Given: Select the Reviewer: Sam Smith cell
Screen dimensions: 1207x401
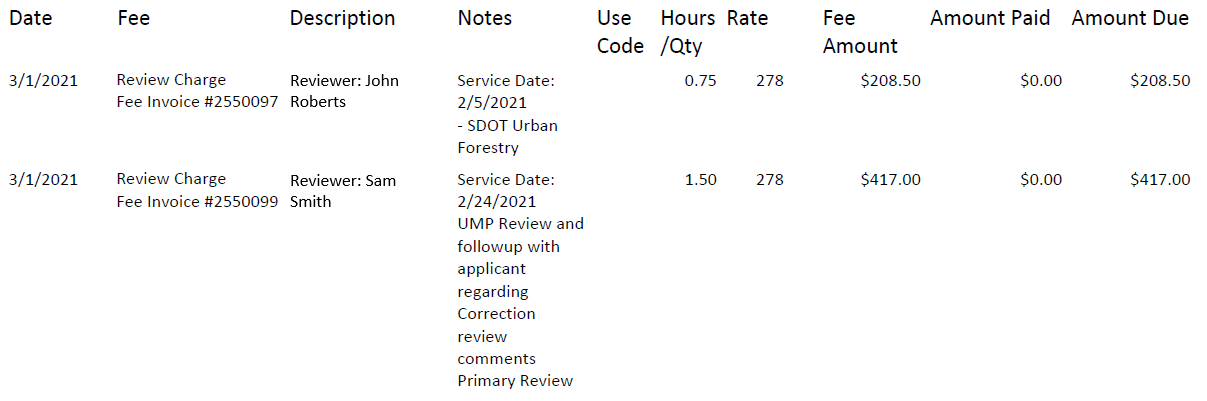Looking at the screenshot, I should pyautogui.click(x=342, y=191).
